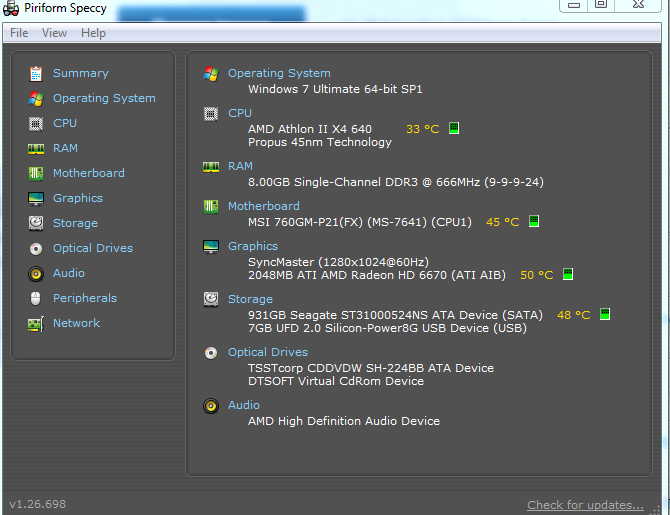Click the RAM stick icon in sidebar
The image size is (670, 515).
(x=36, y=149)
